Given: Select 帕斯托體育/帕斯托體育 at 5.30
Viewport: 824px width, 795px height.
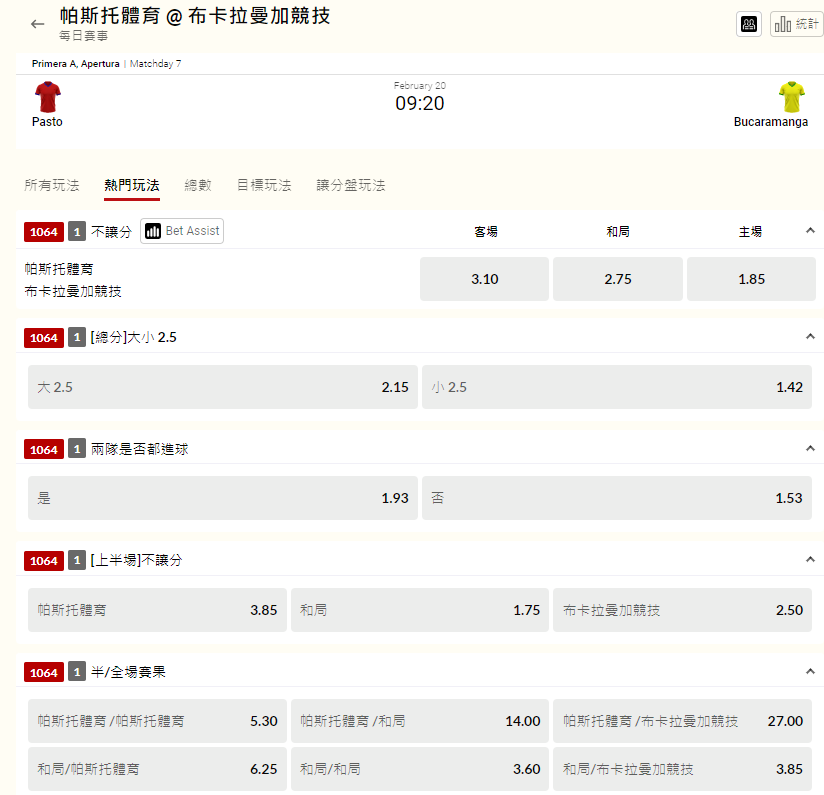Looking at the screenshot, I should 157,721.
